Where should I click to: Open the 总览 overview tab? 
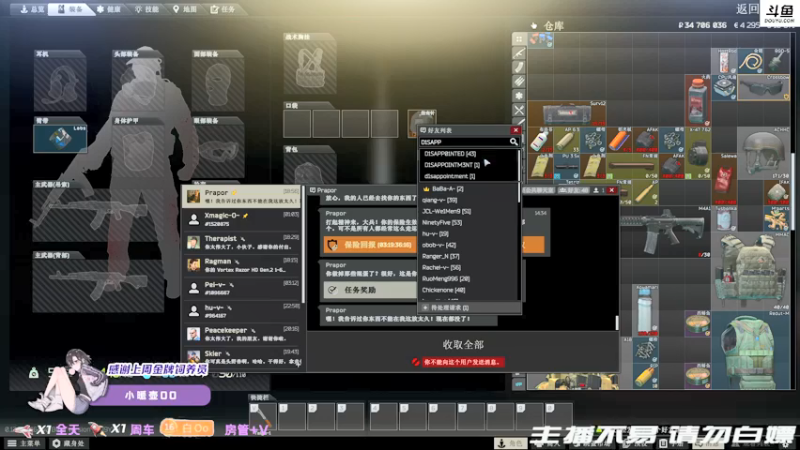(x=32, y=9)
